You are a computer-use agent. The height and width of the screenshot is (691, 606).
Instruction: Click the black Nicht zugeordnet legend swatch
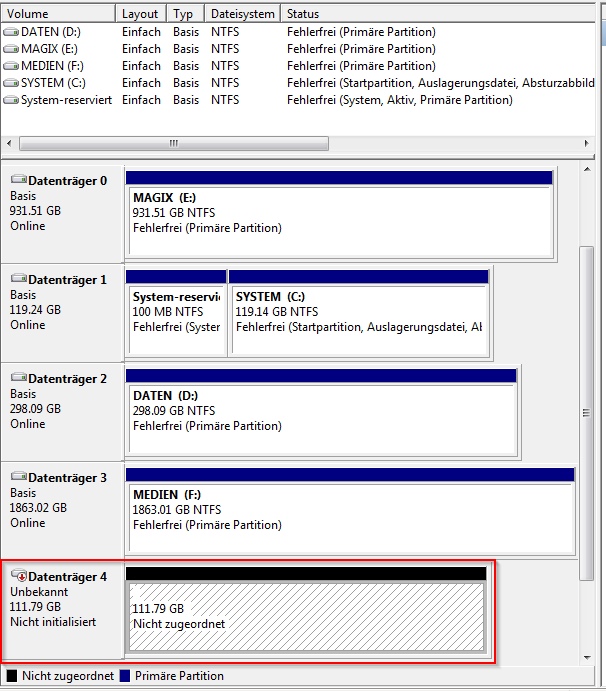12,676
